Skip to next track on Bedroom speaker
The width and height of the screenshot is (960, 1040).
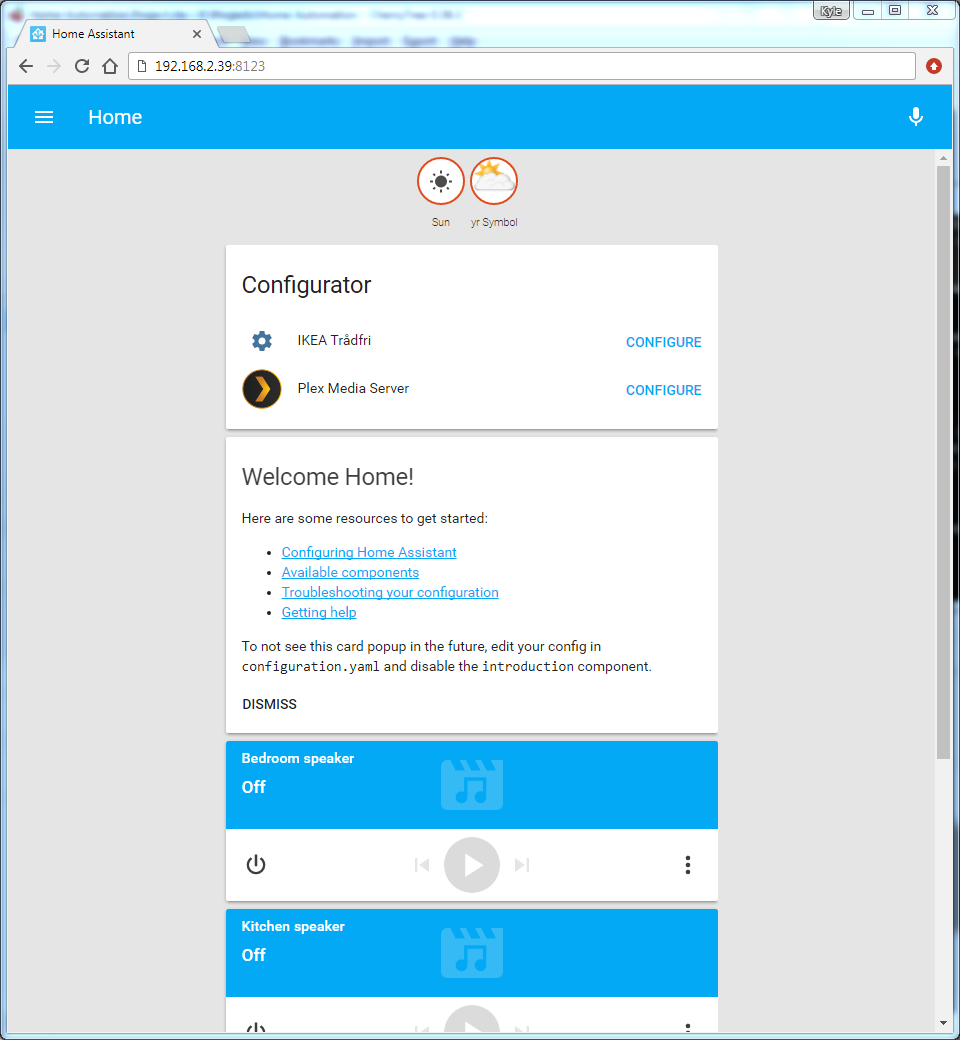tap(522, 865)
